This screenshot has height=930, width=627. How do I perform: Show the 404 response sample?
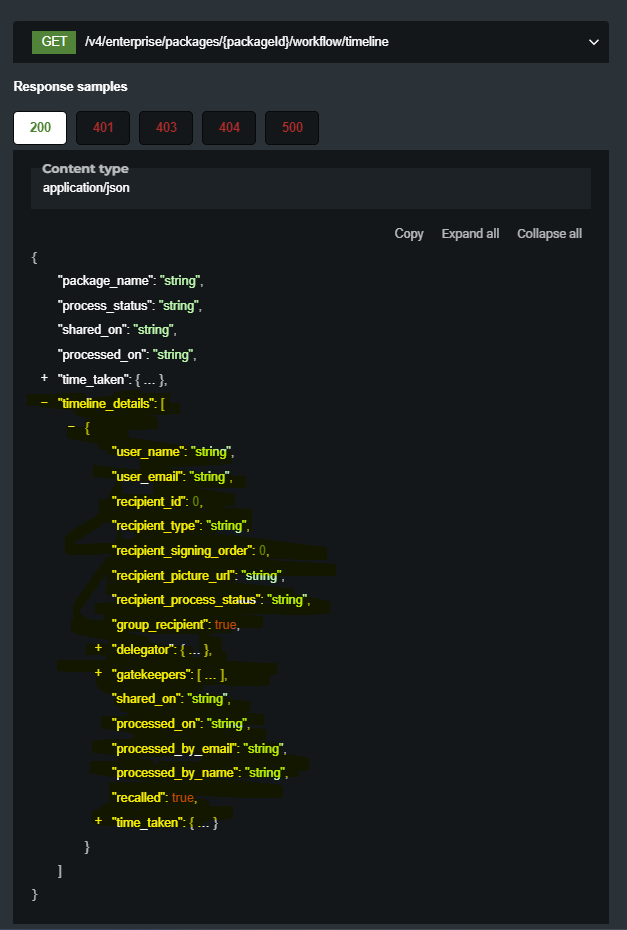click(229, 128)
